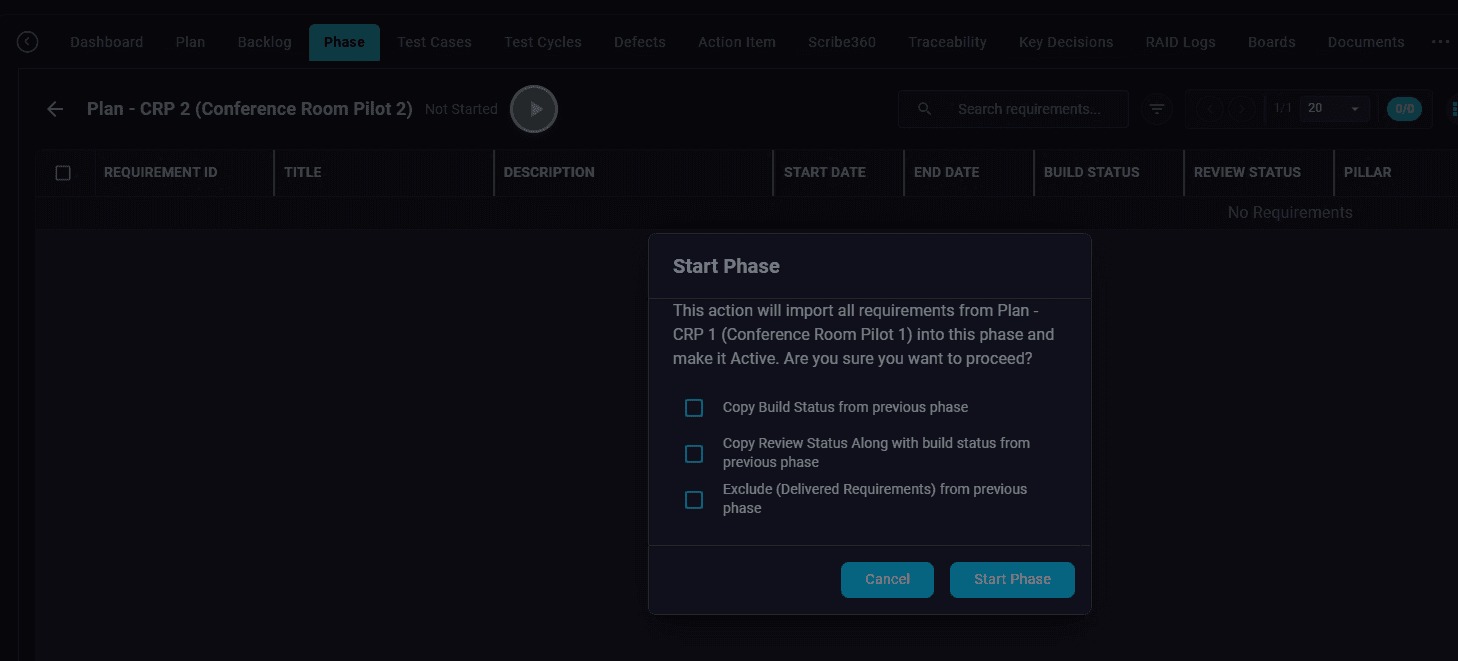Open the filter options icon

click(x=1157, y=109)
